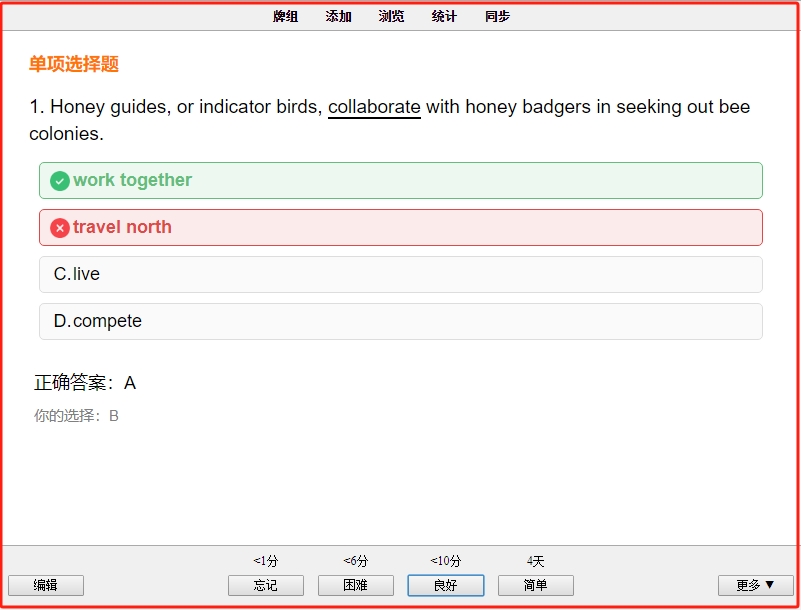Screen dimensions: 801x610
Task: Expand the 更多 more dropdown
Action: pos(756,585)
